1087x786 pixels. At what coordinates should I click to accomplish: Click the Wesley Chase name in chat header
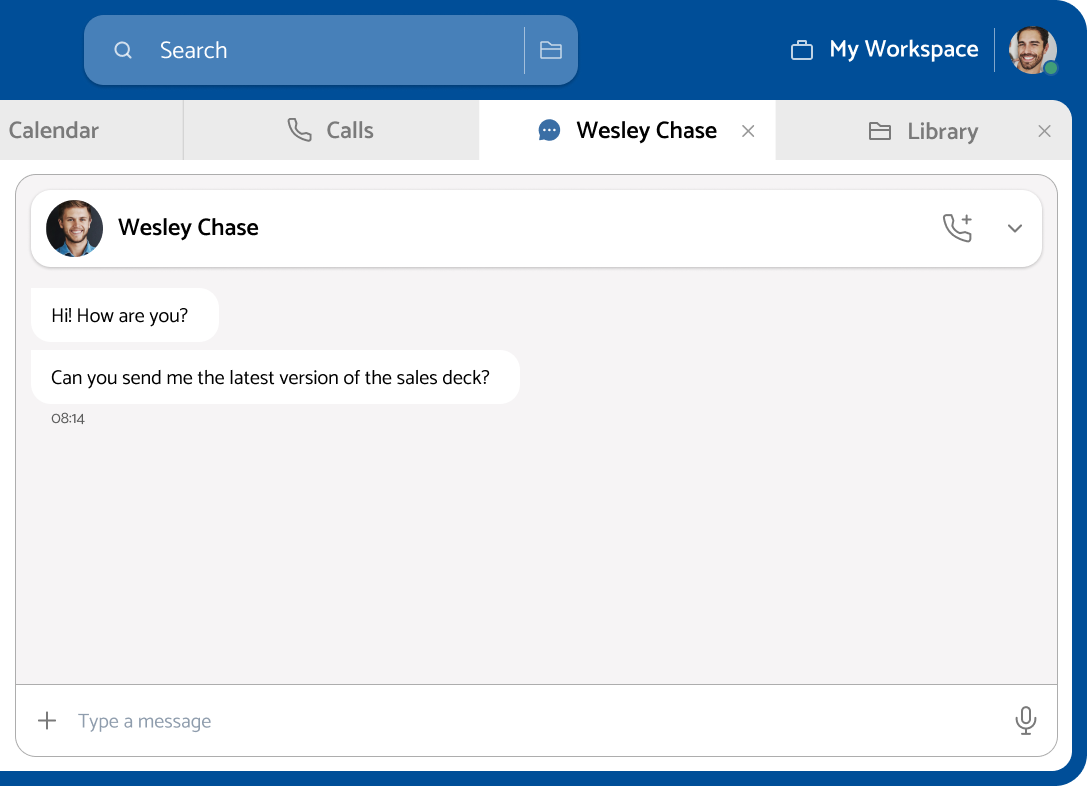(188, 228)
